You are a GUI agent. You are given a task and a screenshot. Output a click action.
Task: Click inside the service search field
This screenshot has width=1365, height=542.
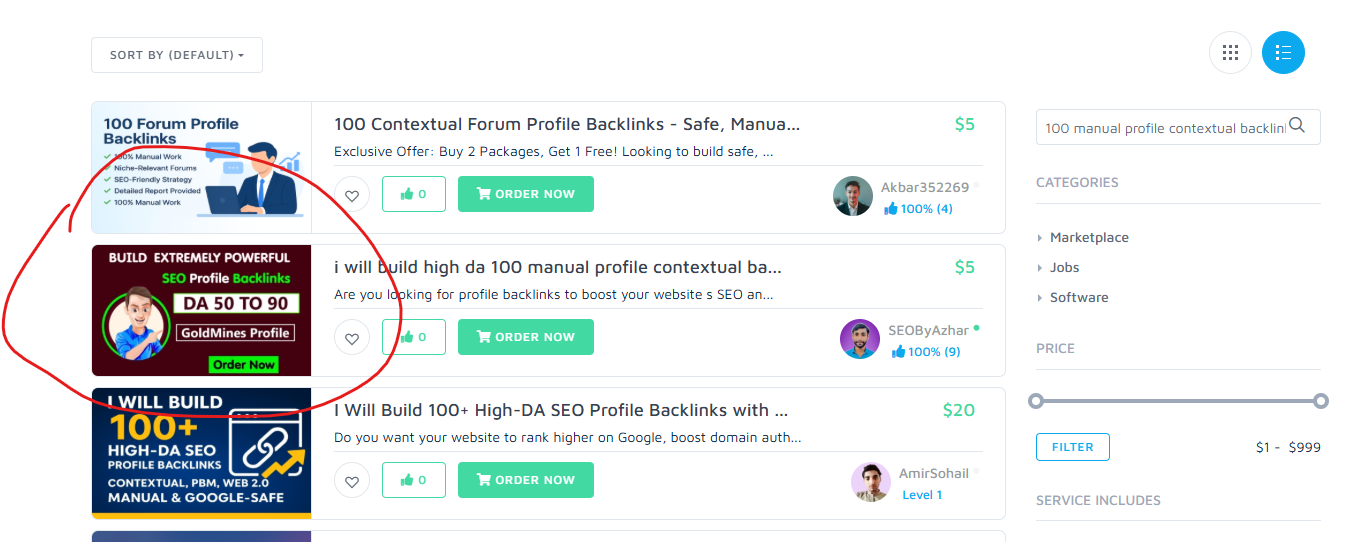(1164, 128)
